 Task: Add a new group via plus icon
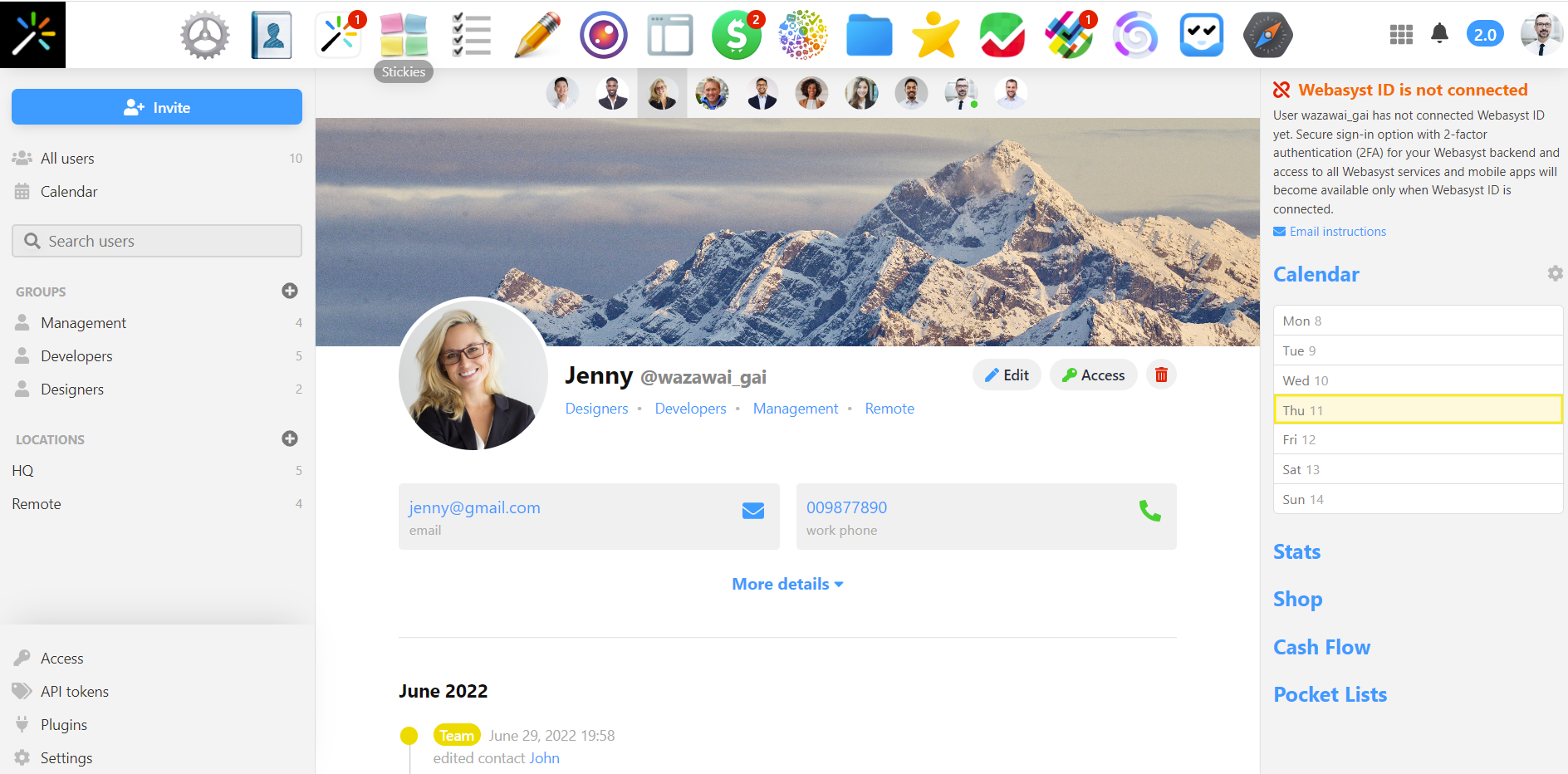click(x=289, y=291)
